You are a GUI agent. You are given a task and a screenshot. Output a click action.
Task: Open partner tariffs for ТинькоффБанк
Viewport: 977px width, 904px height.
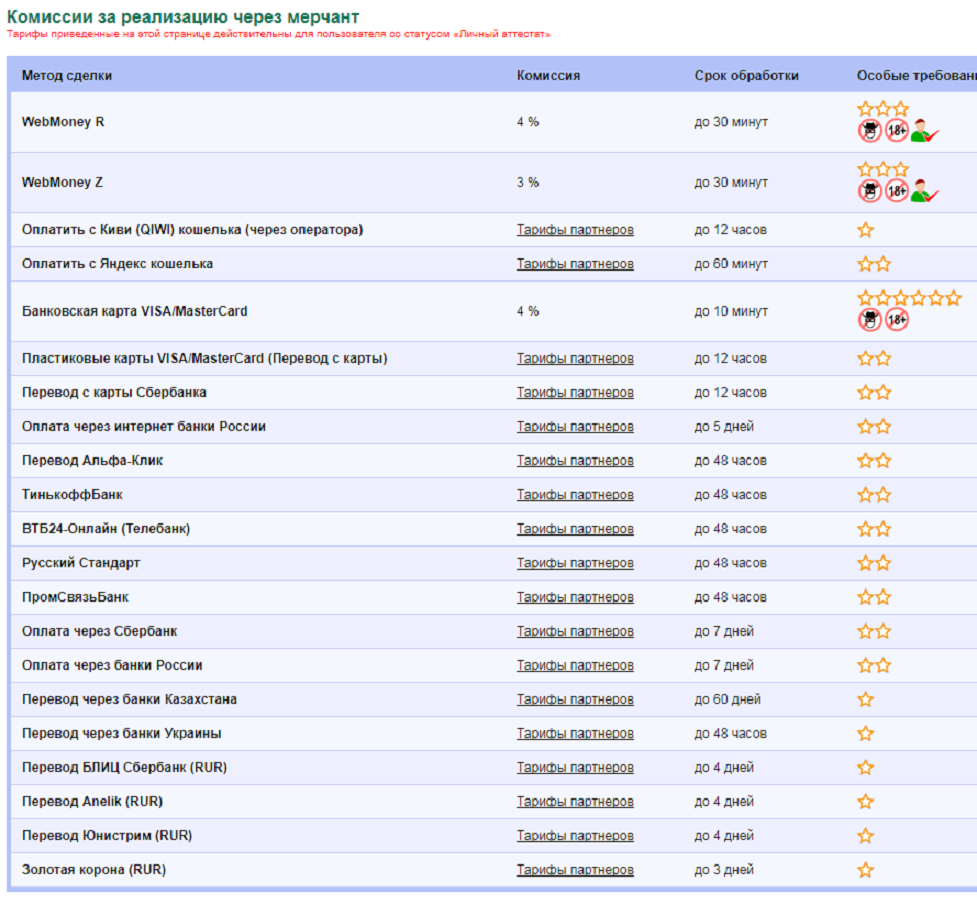click(575, 495)
